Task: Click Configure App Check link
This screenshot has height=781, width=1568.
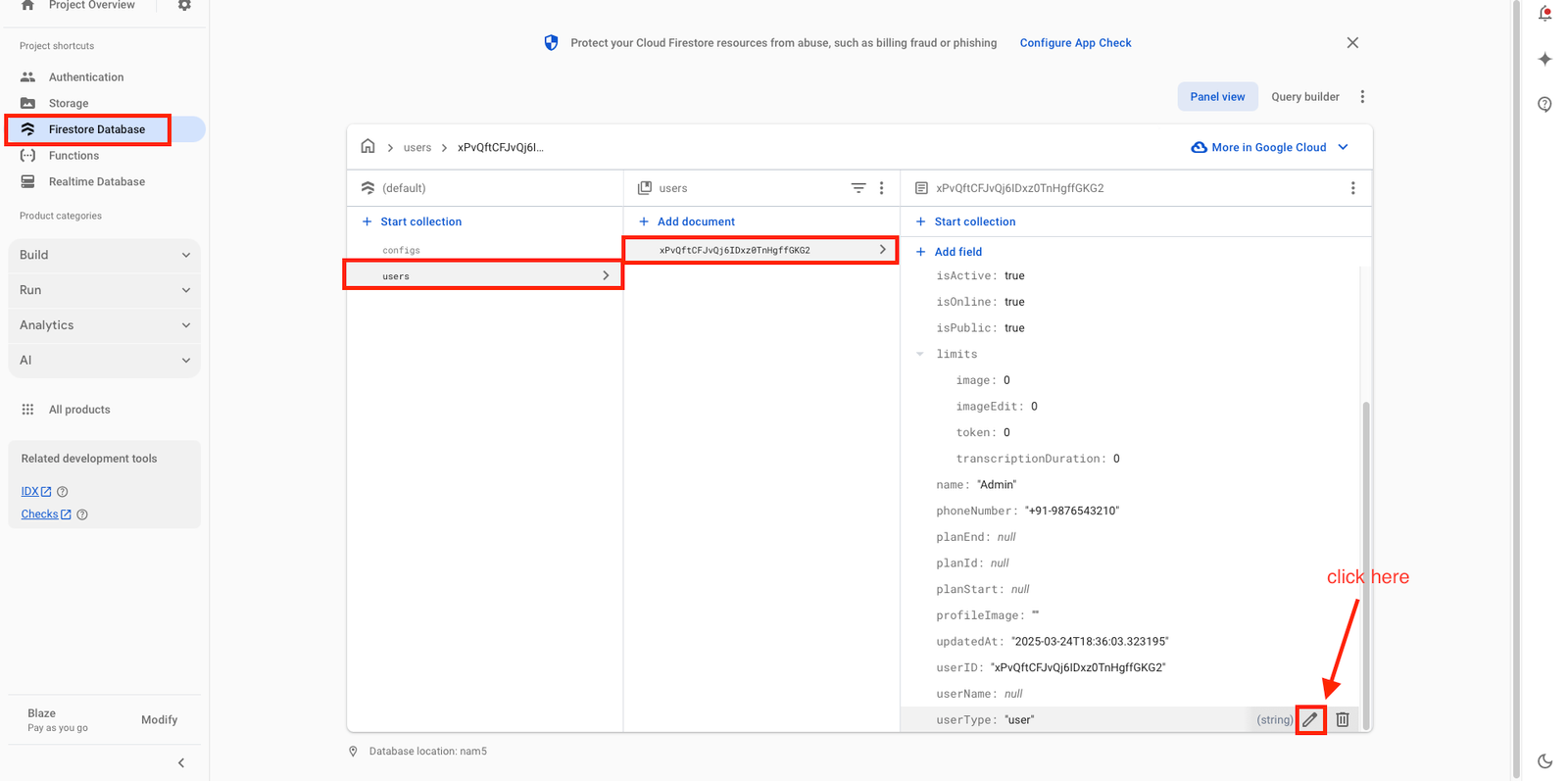Action: (1075, 43)
